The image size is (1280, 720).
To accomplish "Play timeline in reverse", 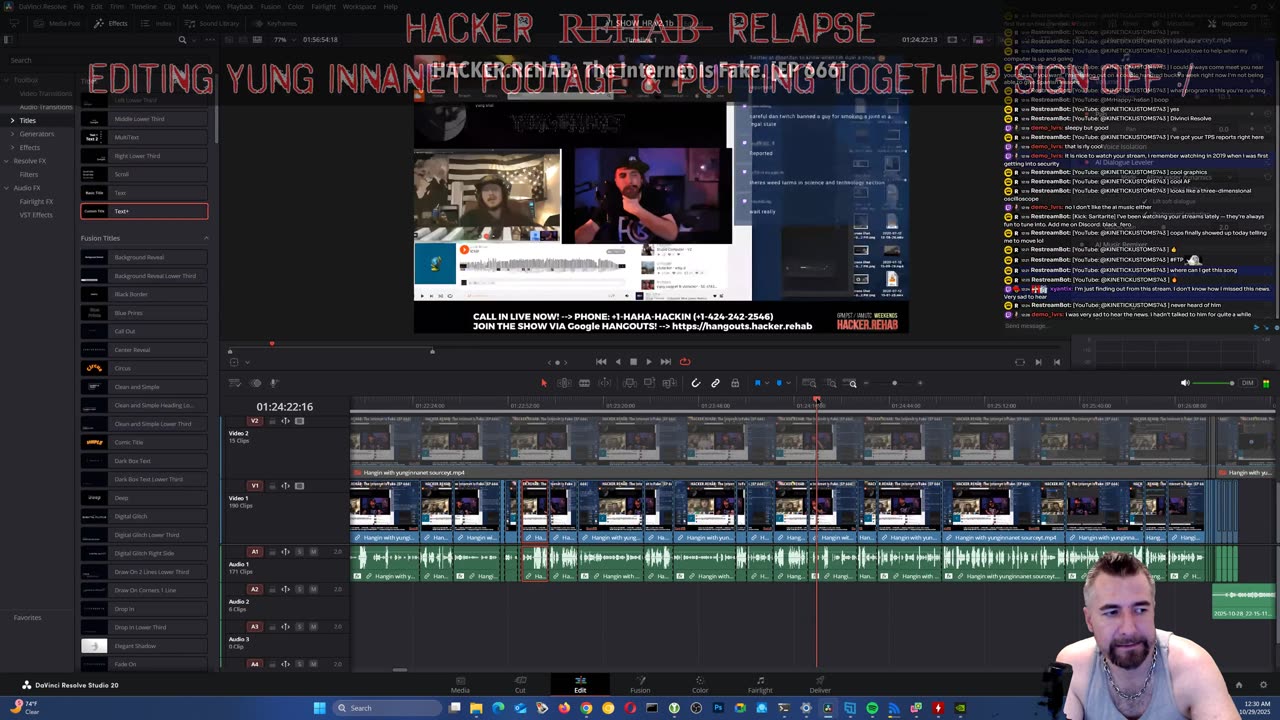I will pyautogui.click(x=617, y=362).
